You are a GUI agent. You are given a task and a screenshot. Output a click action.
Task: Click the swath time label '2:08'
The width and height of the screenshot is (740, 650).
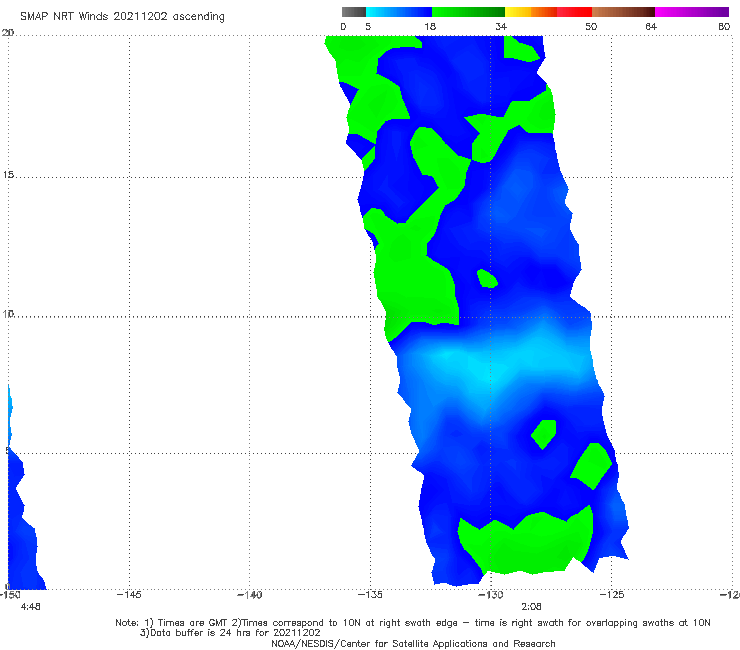531,607
